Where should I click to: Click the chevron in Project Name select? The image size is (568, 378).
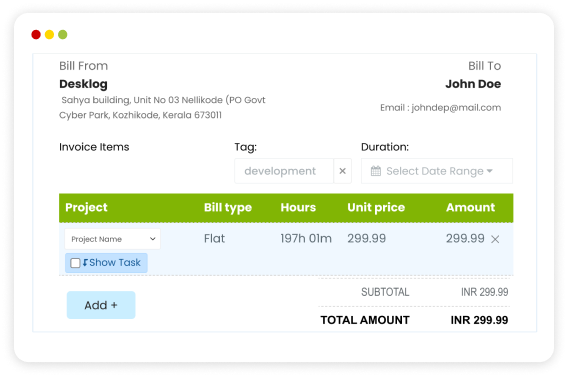point(153,239)
